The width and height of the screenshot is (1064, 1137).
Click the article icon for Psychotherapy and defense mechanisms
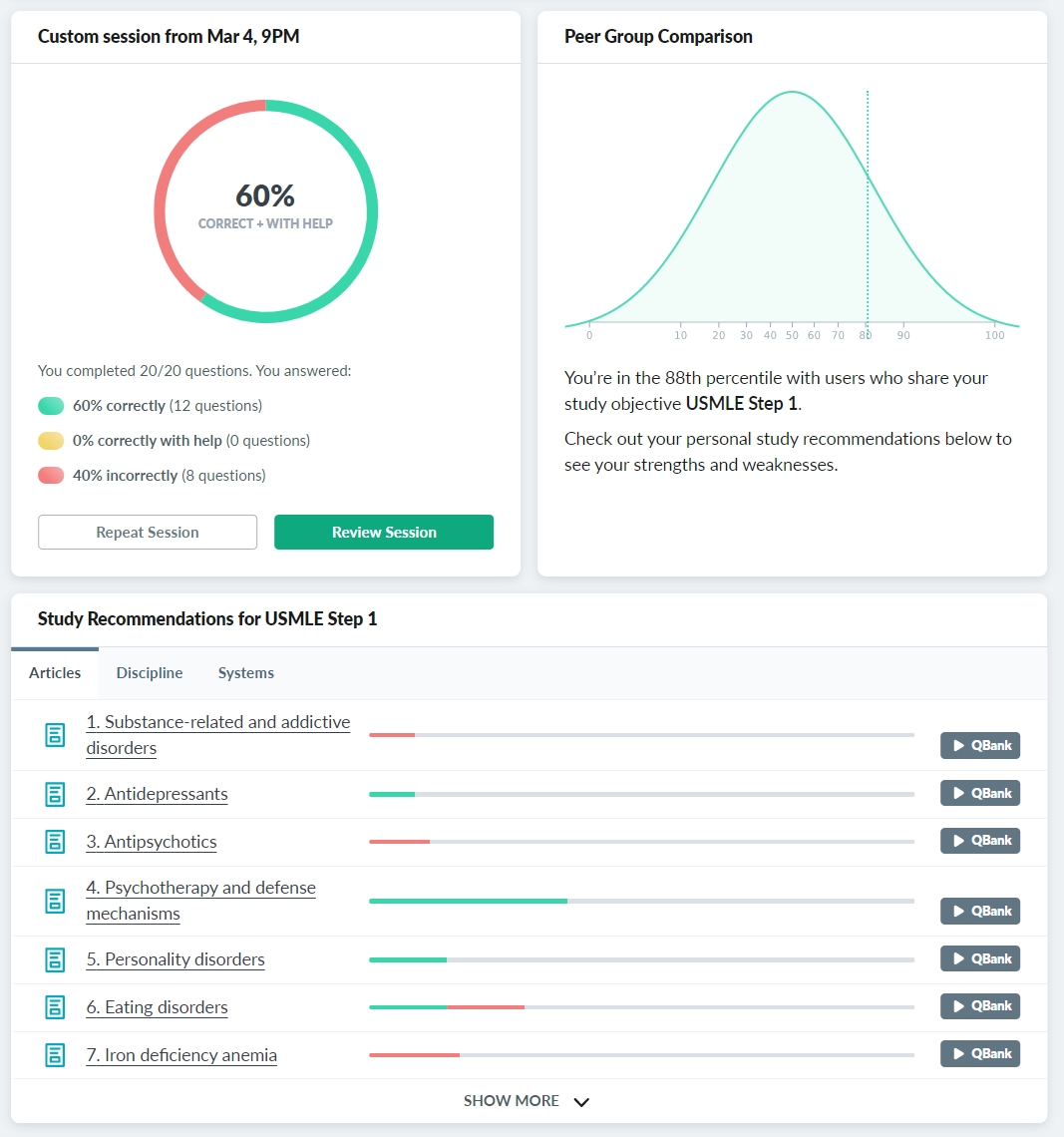55,901
